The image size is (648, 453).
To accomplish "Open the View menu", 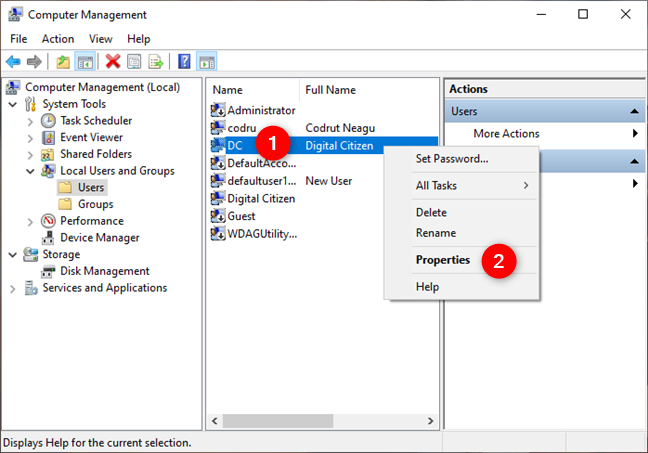I will tap(100, 39).
